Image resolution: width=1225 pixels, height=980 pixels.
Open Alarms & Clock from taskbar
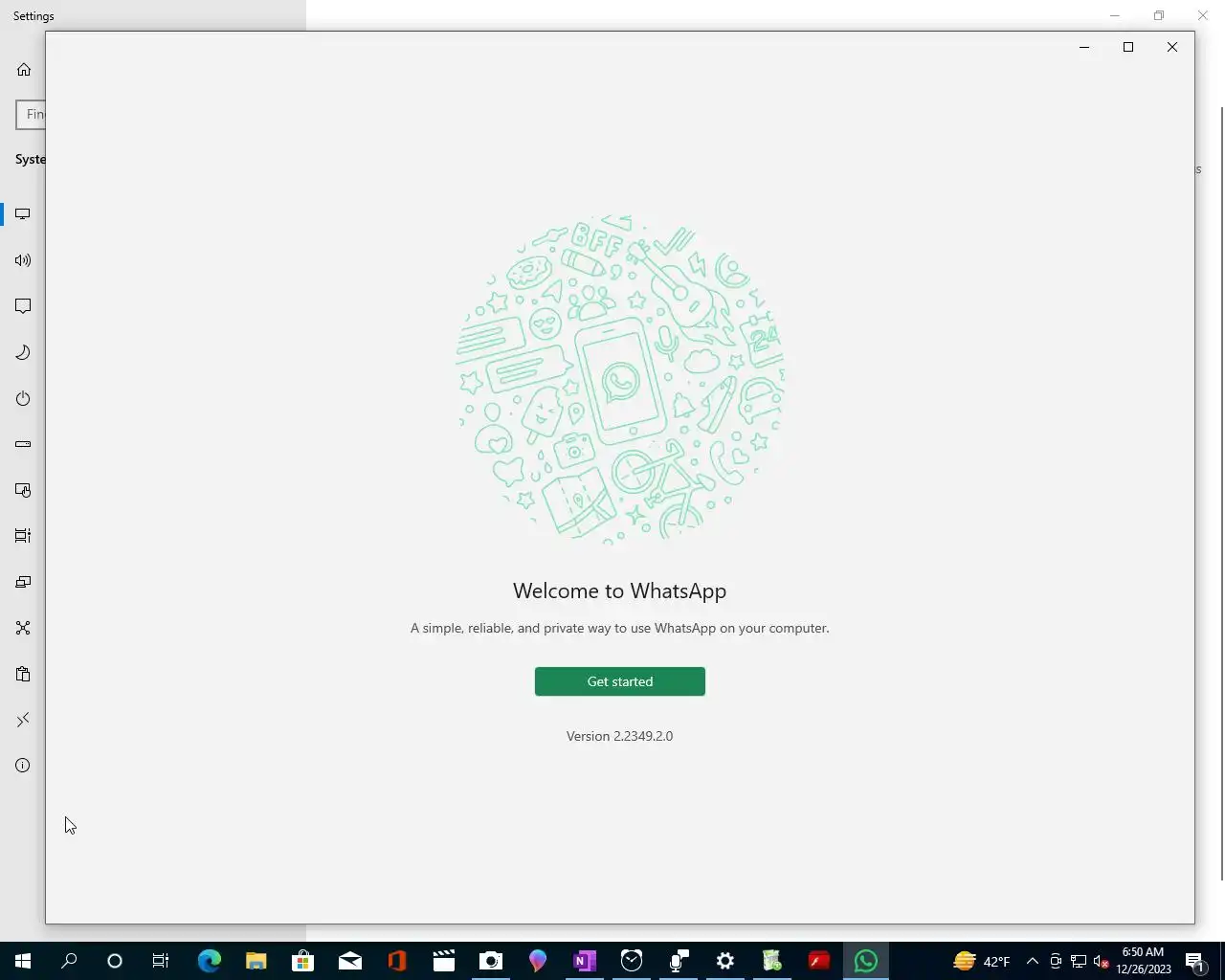(x=631, y=961)
